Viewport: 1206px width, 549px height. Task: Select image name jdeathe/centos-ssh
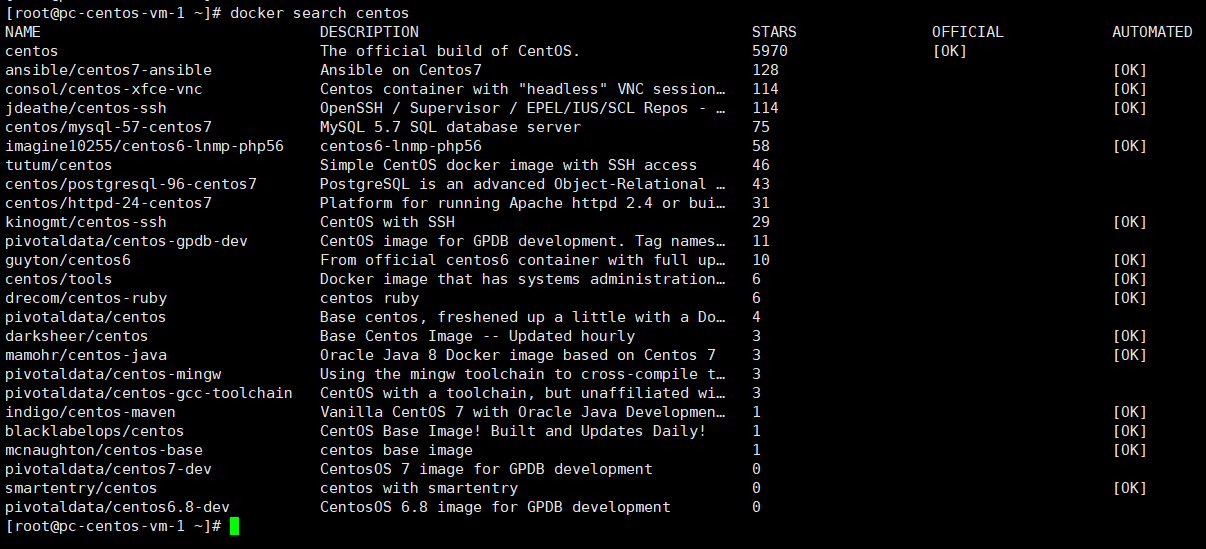pos(86,108)
